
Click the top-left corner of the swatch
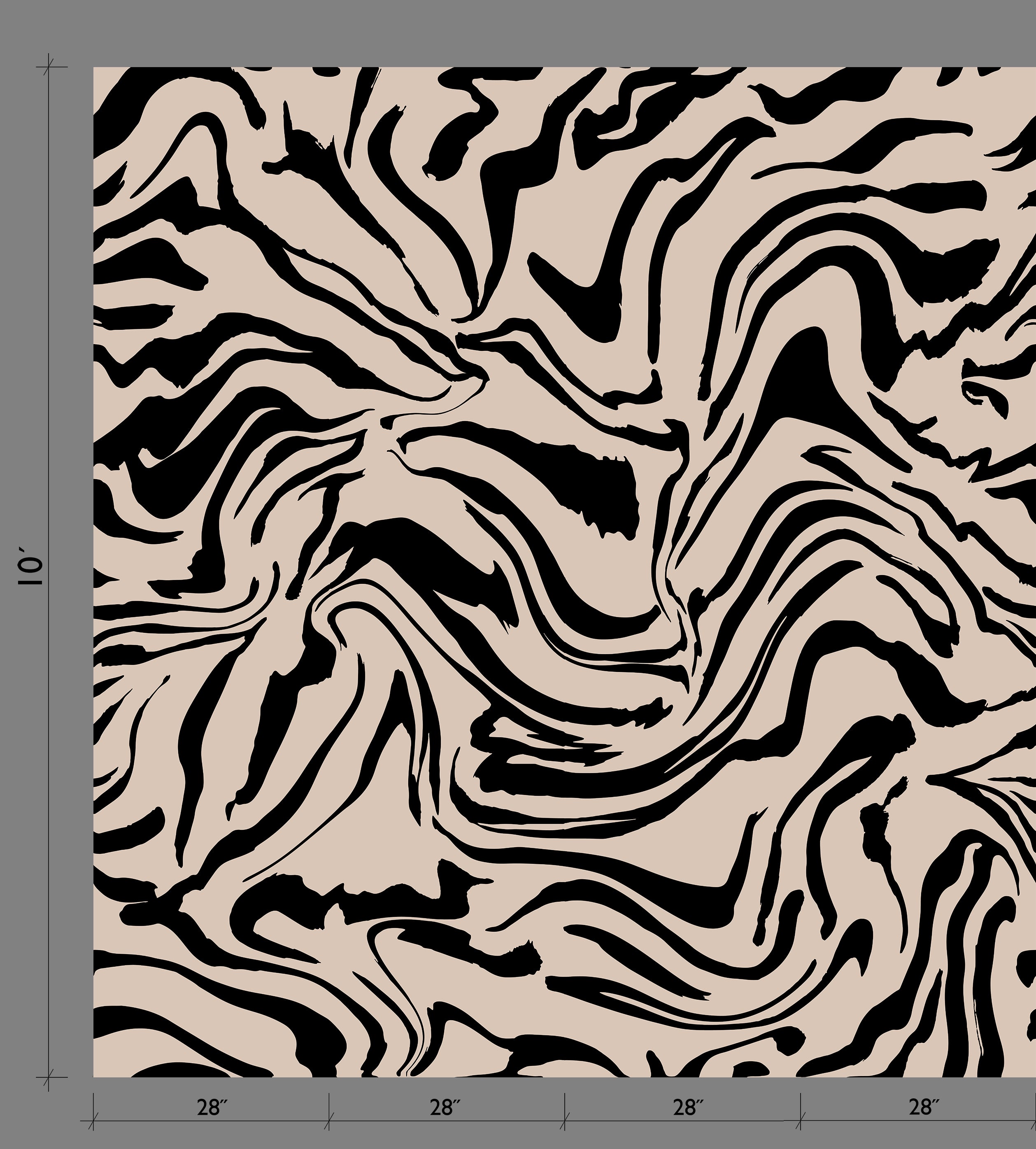coord(97,71)
